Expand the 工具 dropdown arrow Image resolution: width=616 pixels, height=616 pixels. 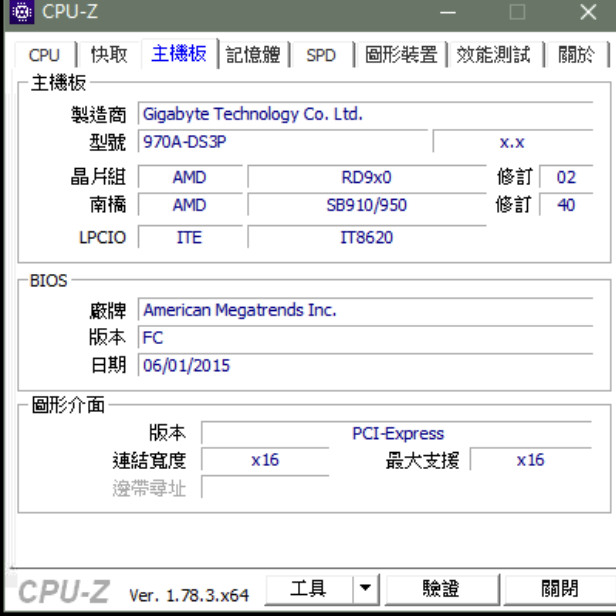[366, 589]
